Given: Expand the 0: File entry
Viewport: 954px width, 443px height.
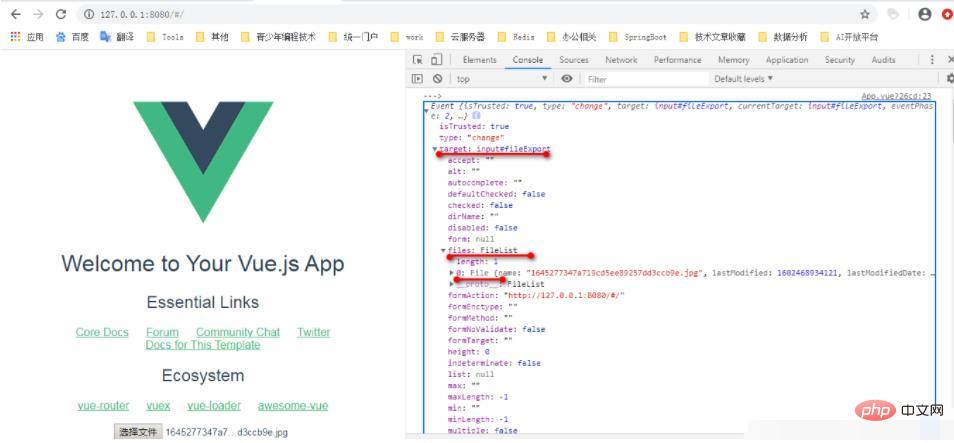Looking at the screenshot, I should (451, 273).
